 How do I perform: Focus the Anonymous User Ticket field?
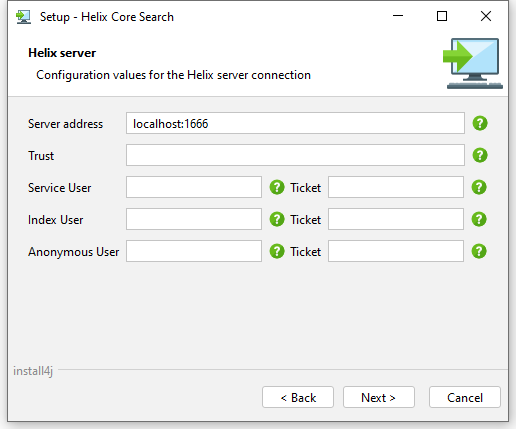coord(396,251)
